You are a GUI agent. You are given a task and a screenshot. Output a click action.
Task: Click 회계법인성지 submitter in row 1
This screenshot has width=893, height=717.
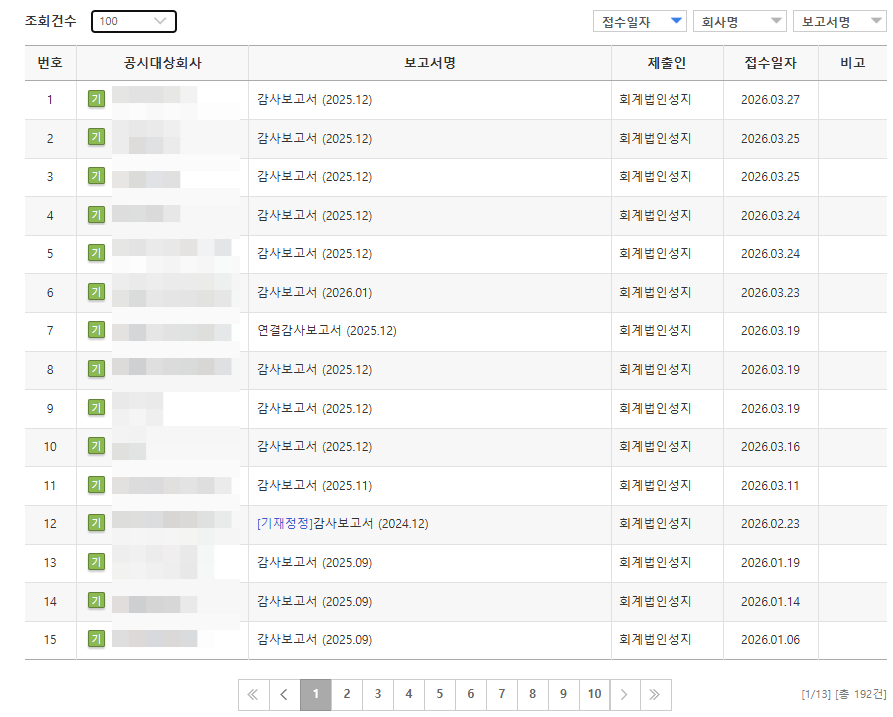[x=655, y=100]
